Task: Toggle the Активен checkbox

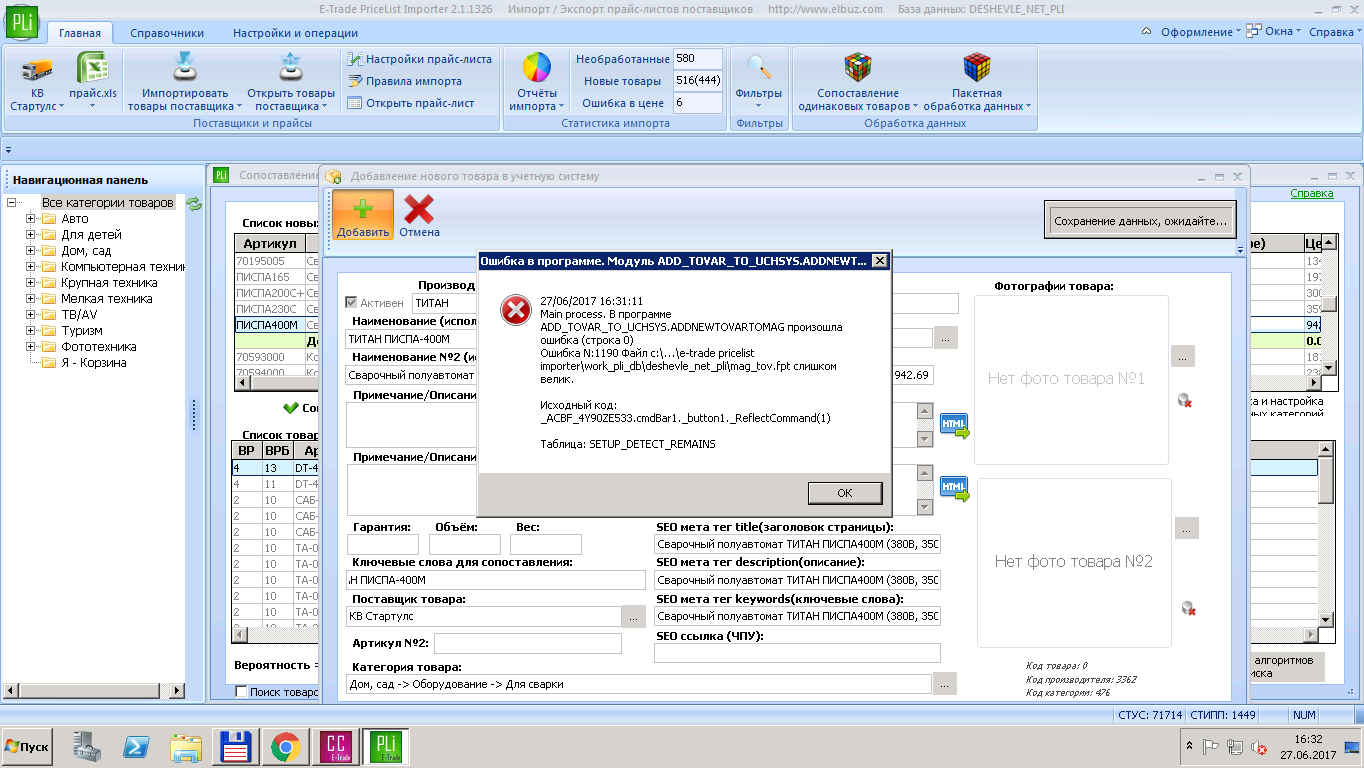Action: click(x=351, y=302)
